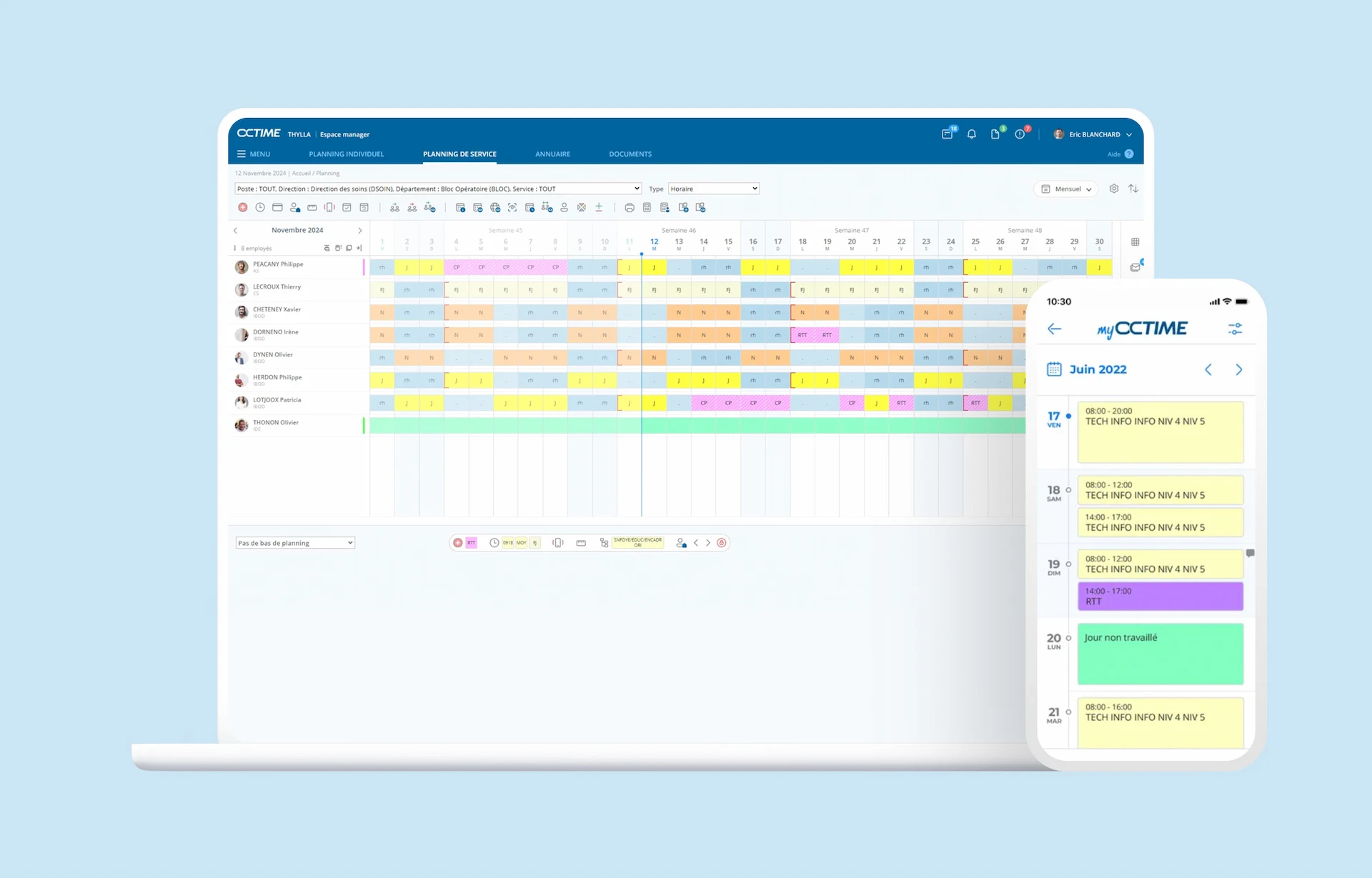
Task: Open the Mensuel view dropdown
Action: [1065, 189]
